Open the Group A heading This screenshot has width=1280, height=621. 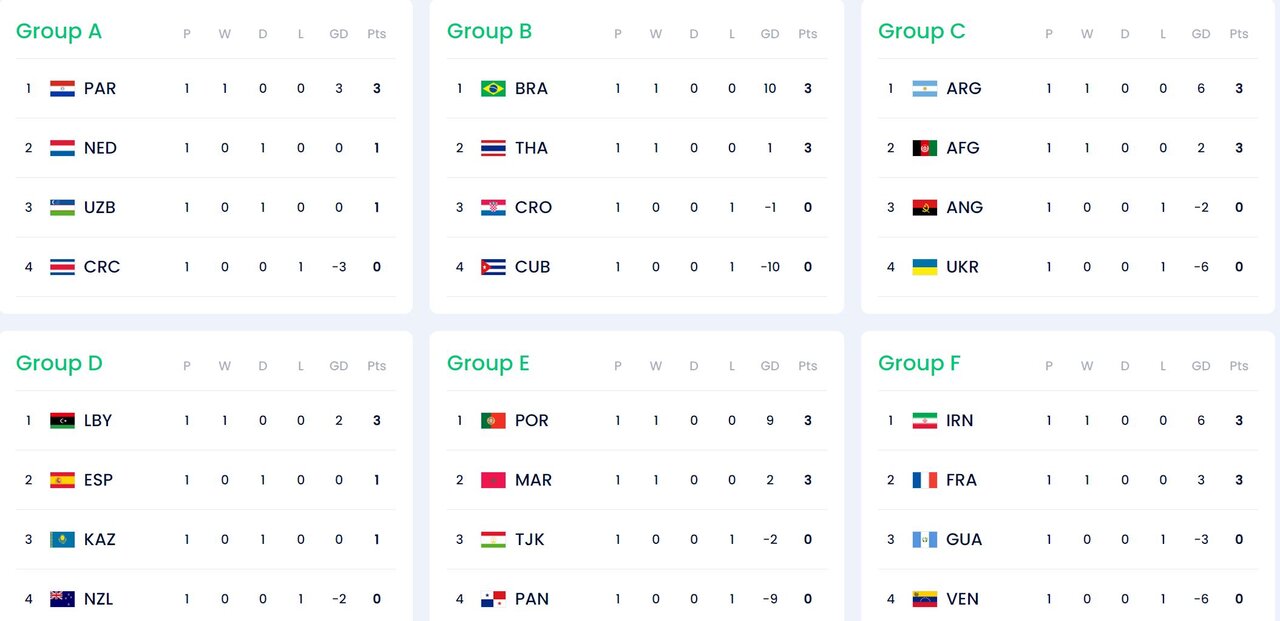pos(59,32)
